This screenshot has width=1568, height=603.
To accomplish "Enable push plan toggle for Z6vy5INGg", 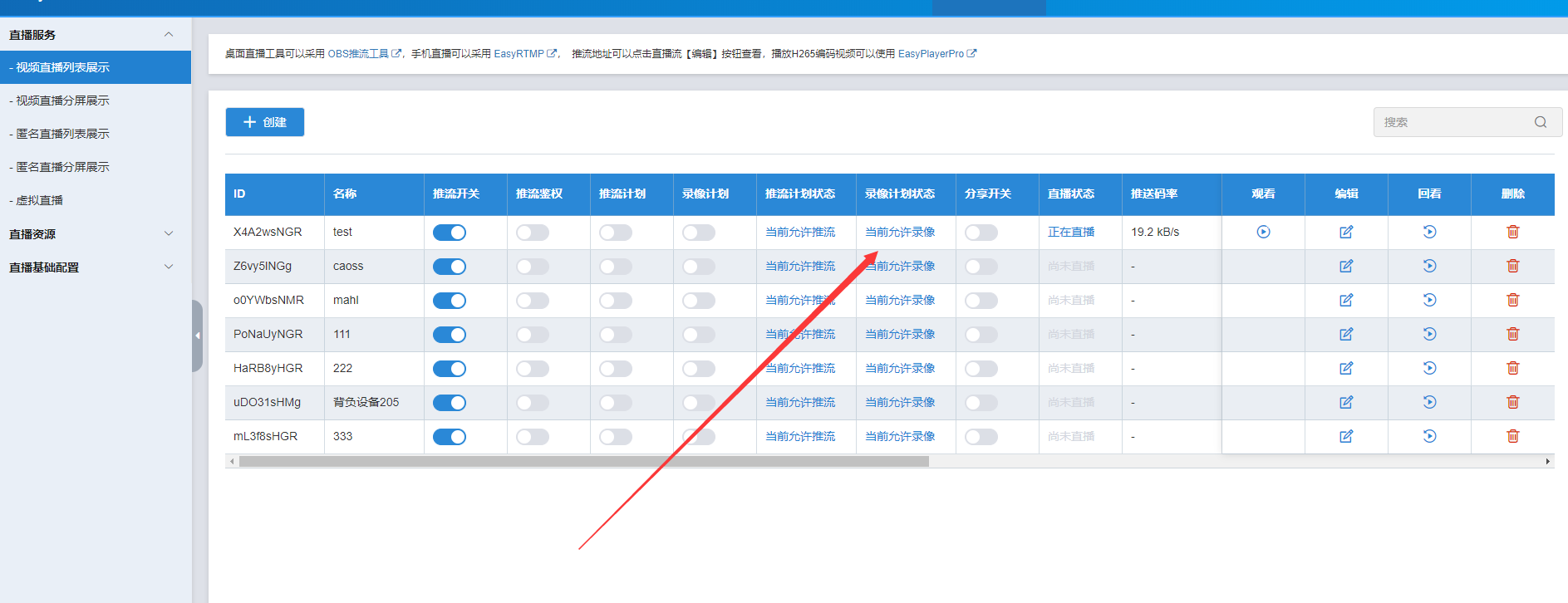I will point(616,267).
